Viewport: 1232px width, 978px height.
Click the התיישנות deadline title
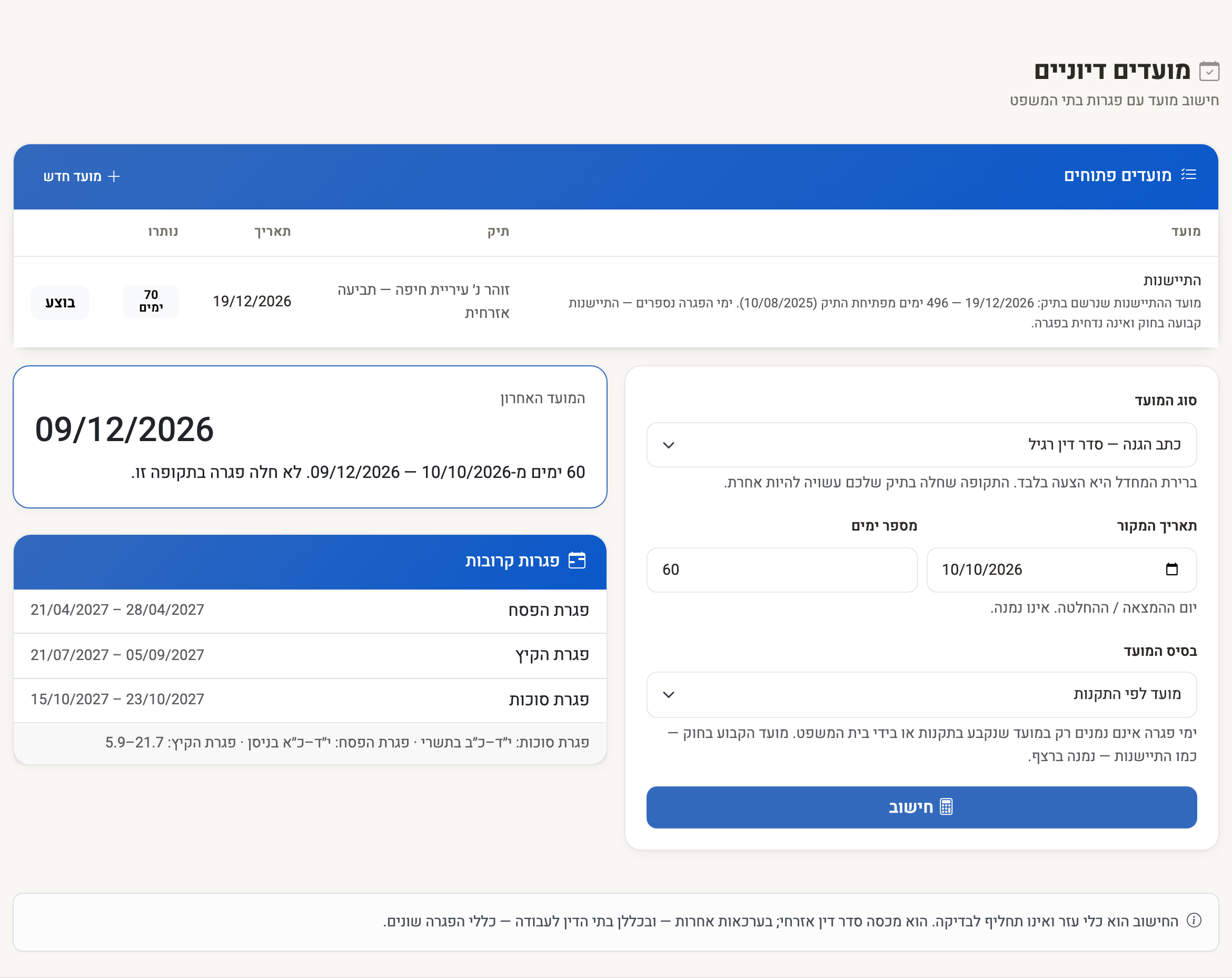(x=1172, y=281)
